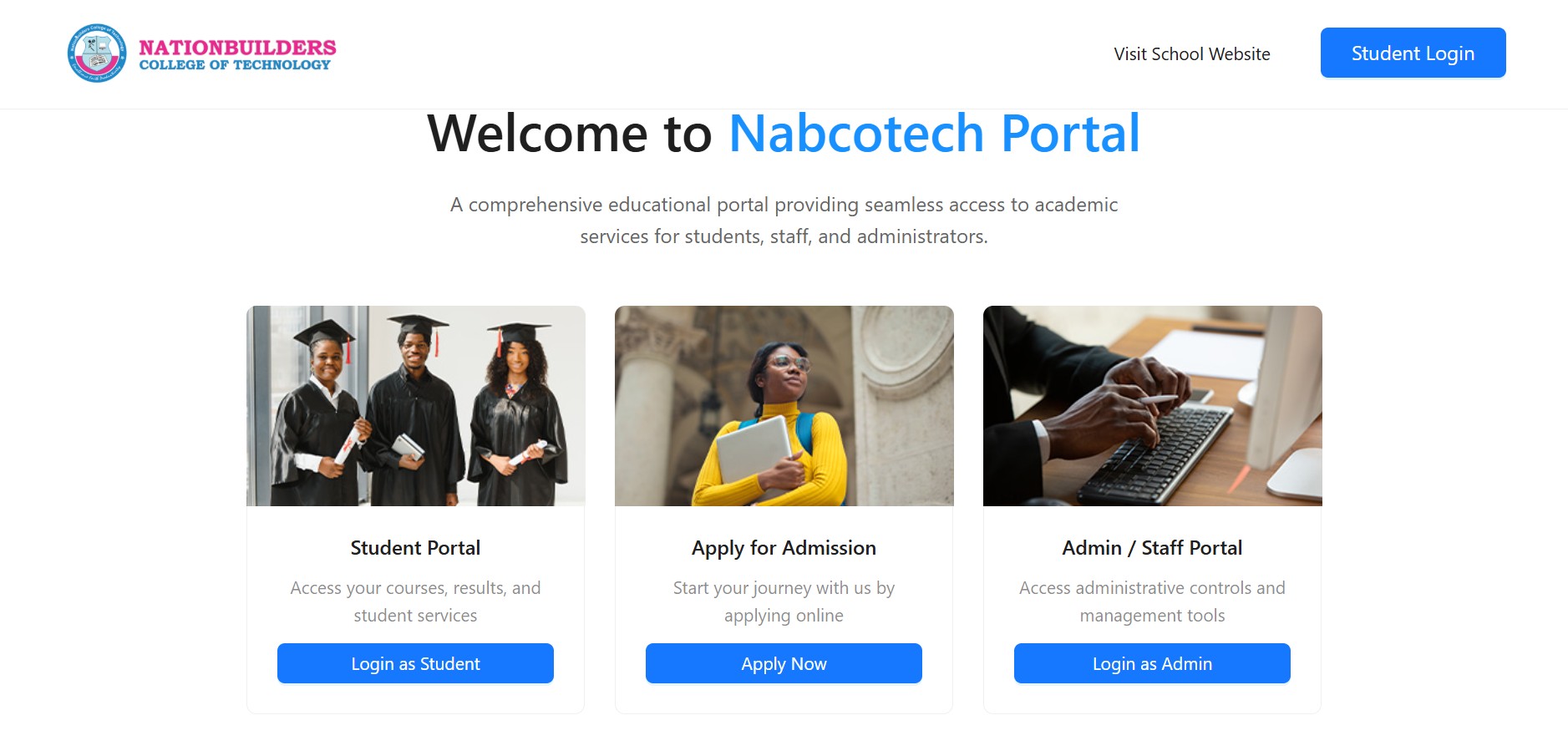Click the hands typing on keyboard image

pyautogui.click(x=1152, y=406)
